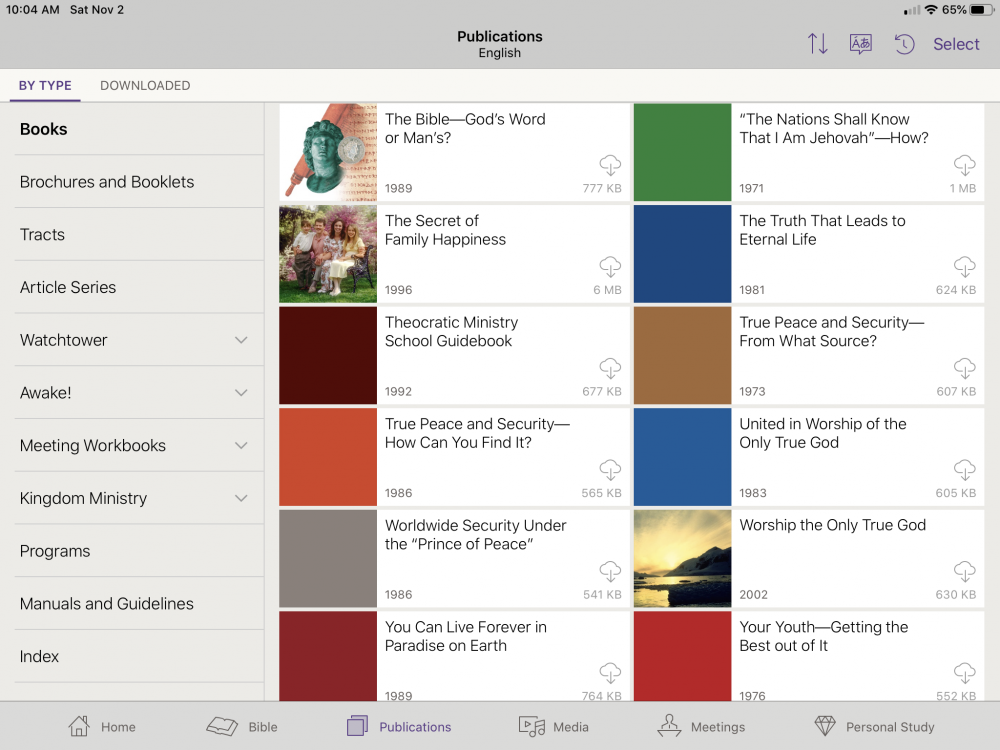Expand the Watchtower category chevron
Viewport: 1000px width, 750px height.
241,340
